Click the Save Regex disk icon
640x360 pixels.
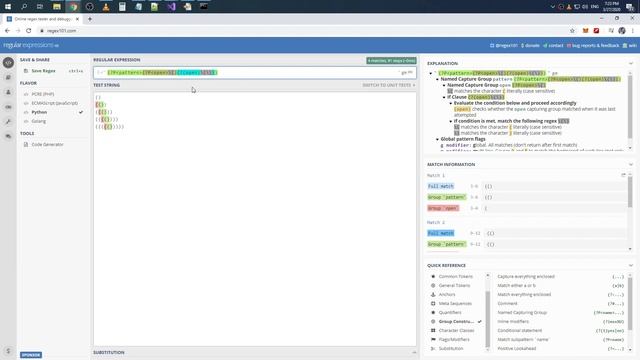[x=26, y=71]
